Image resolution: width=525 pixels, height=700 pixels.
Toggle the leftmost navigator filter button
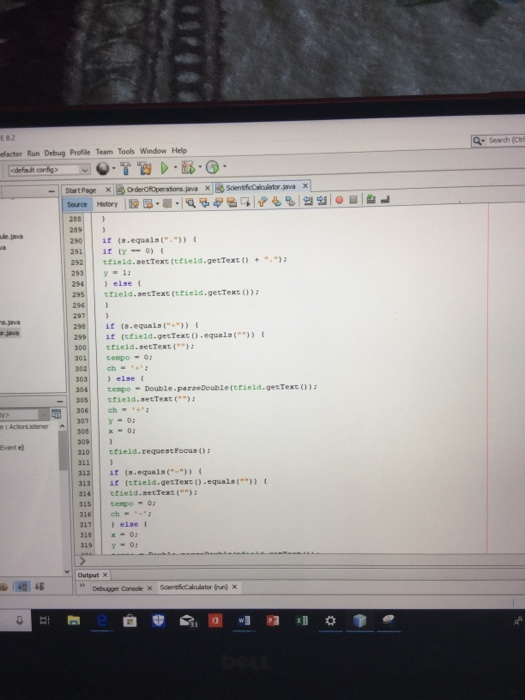tap(4, 587)
